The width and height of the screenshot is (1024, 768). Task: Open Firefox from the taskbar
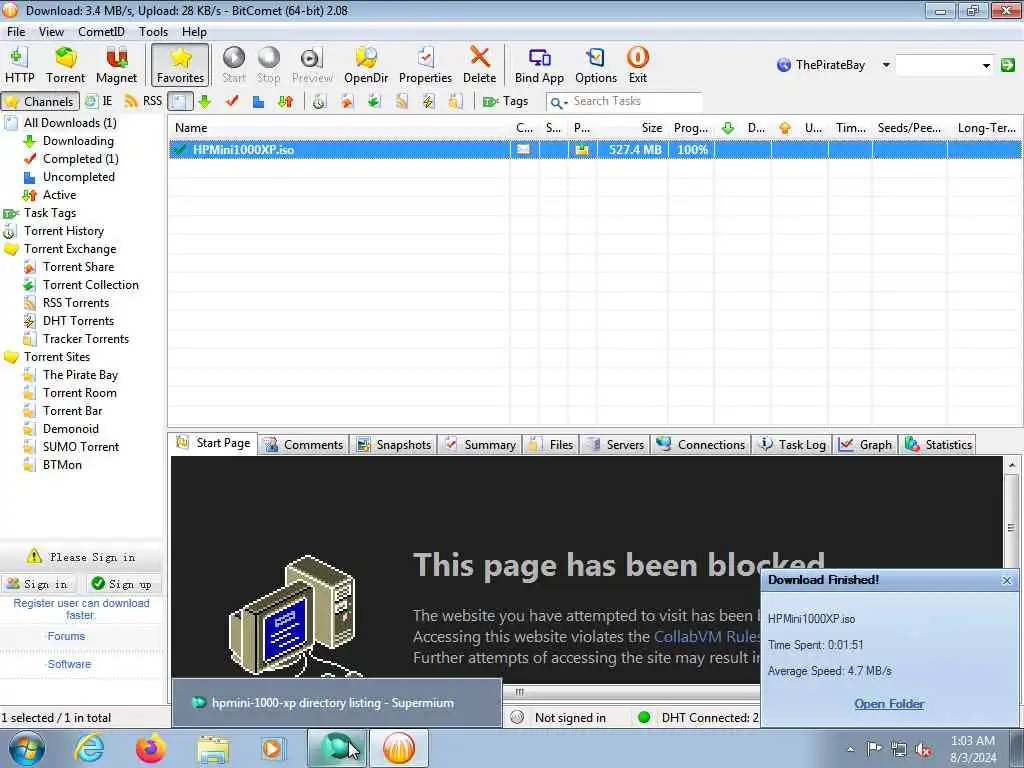point(151,748)
